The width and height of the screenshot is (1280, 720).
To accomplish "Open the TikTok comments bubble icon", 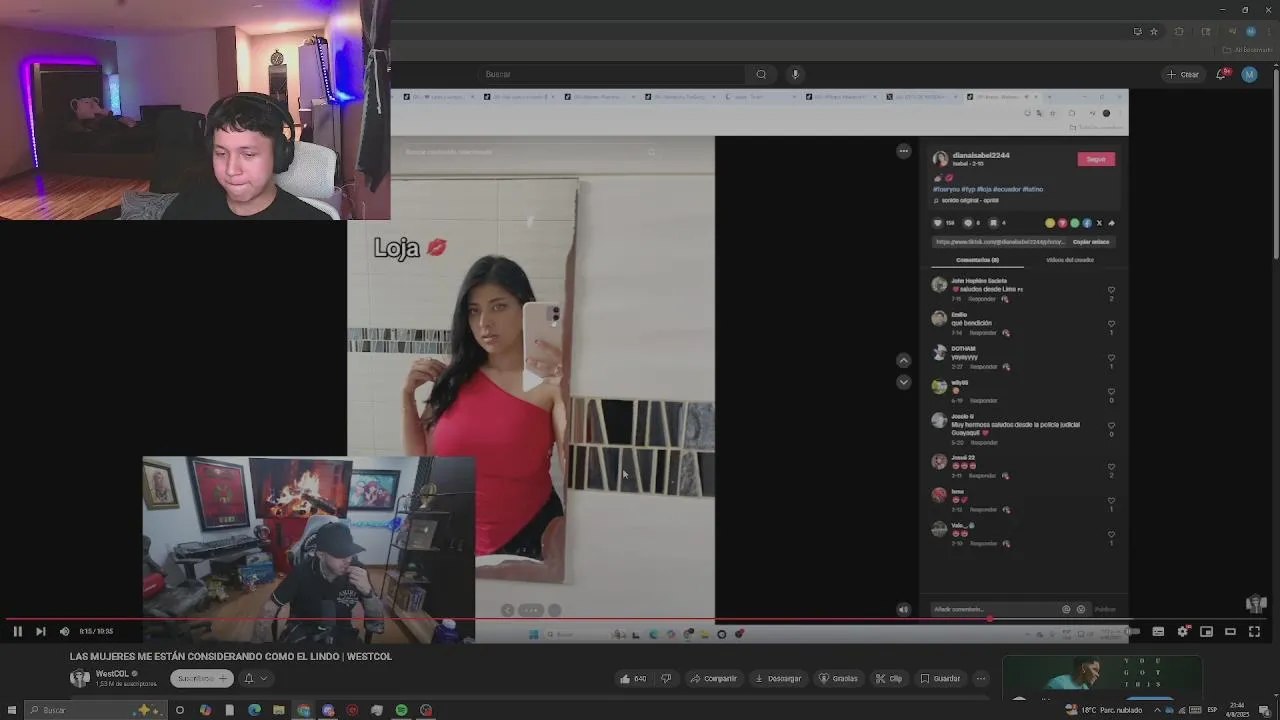I will (967, 223).
